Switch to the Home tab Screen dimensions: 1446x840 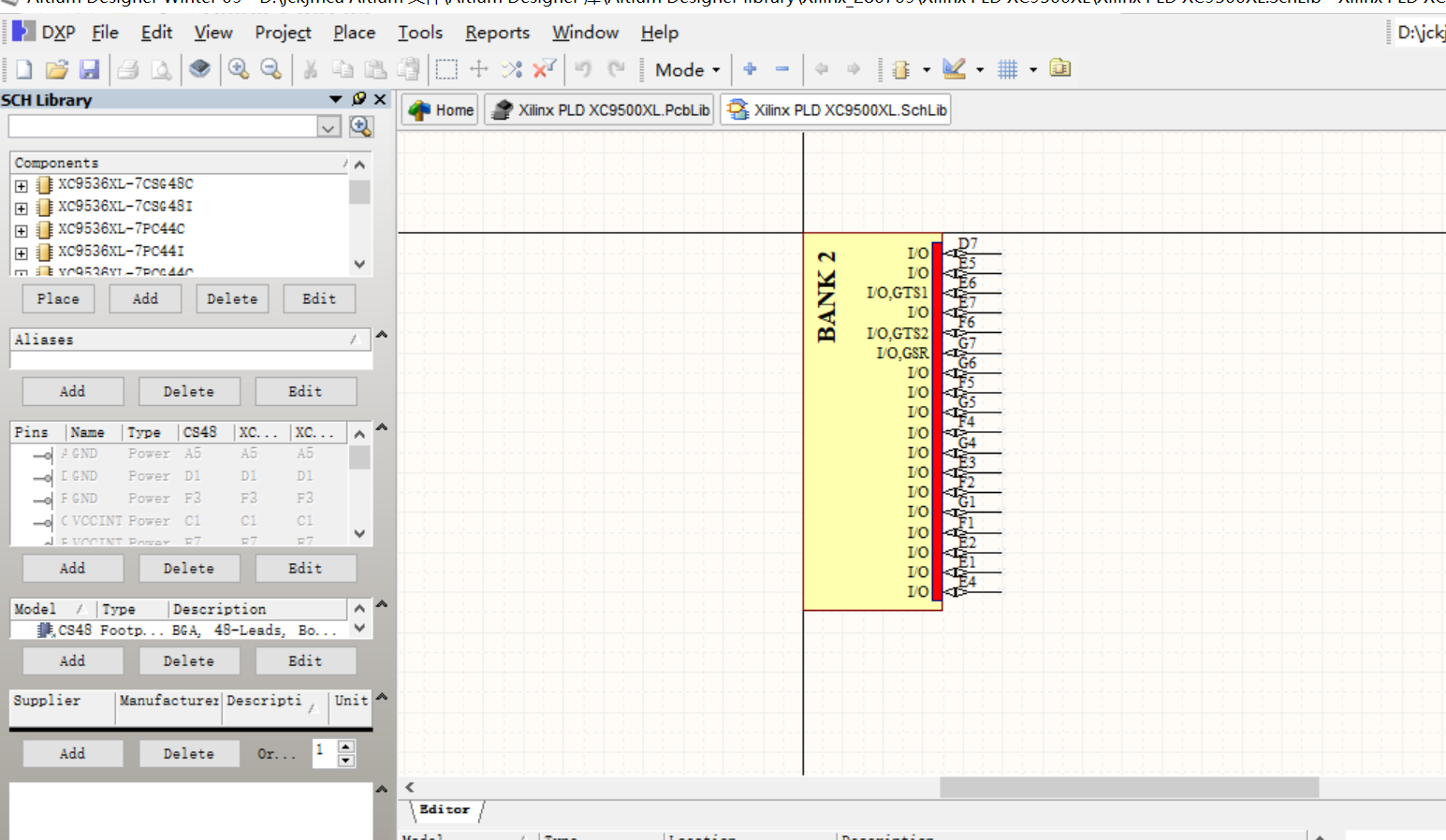coord(441,110)
